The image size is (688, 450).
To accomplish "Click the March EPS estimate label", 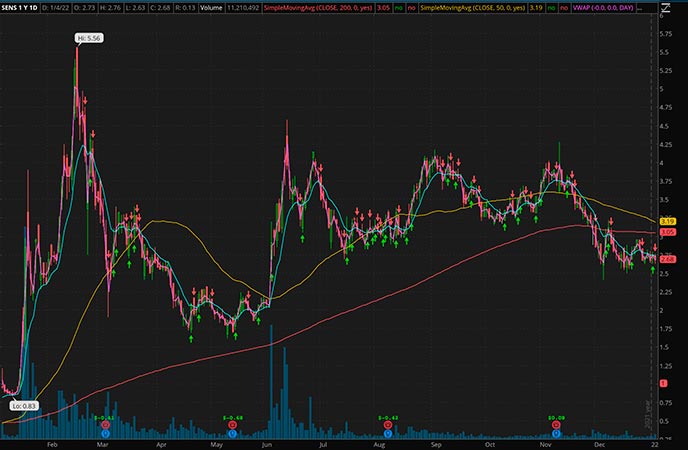I will [x=104, y=418].
